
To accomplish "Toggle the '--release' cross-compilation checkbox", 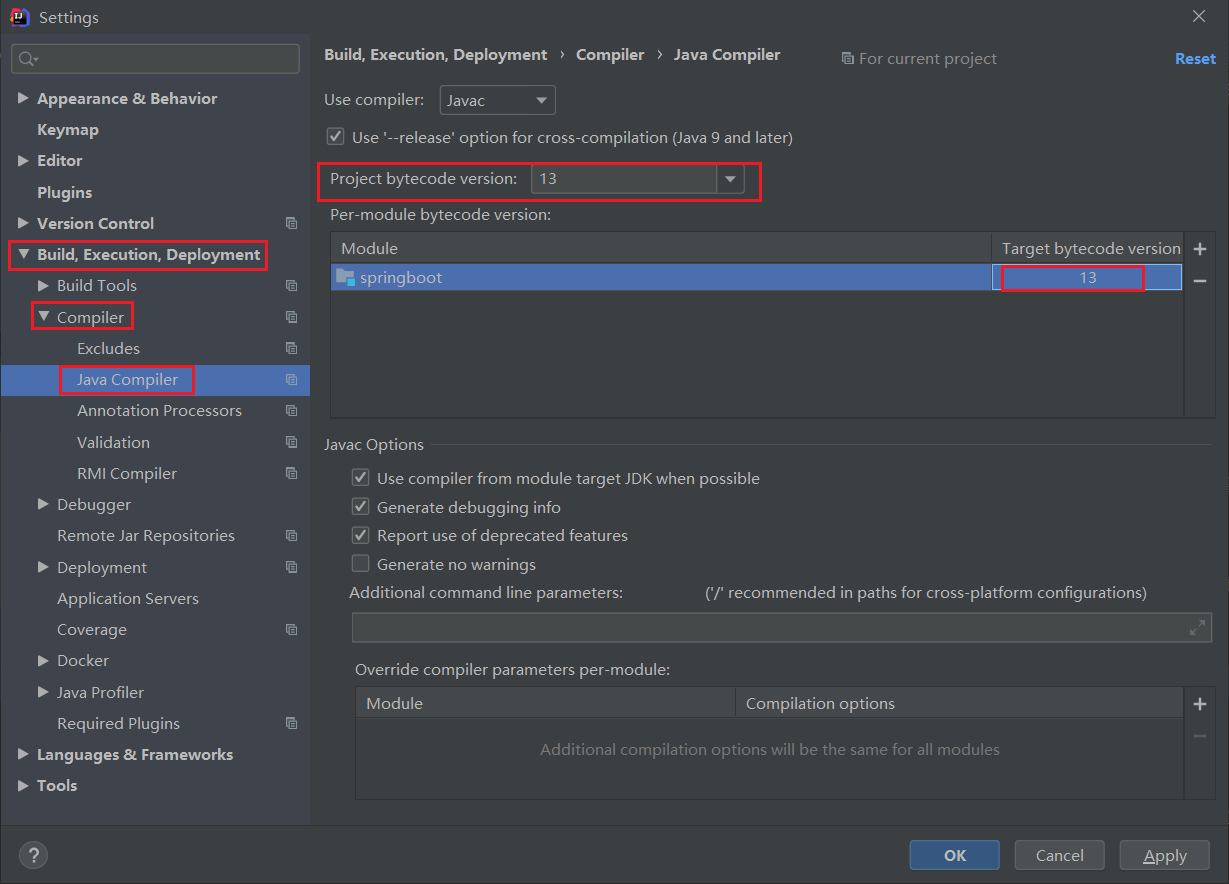I will click(335, 137).
